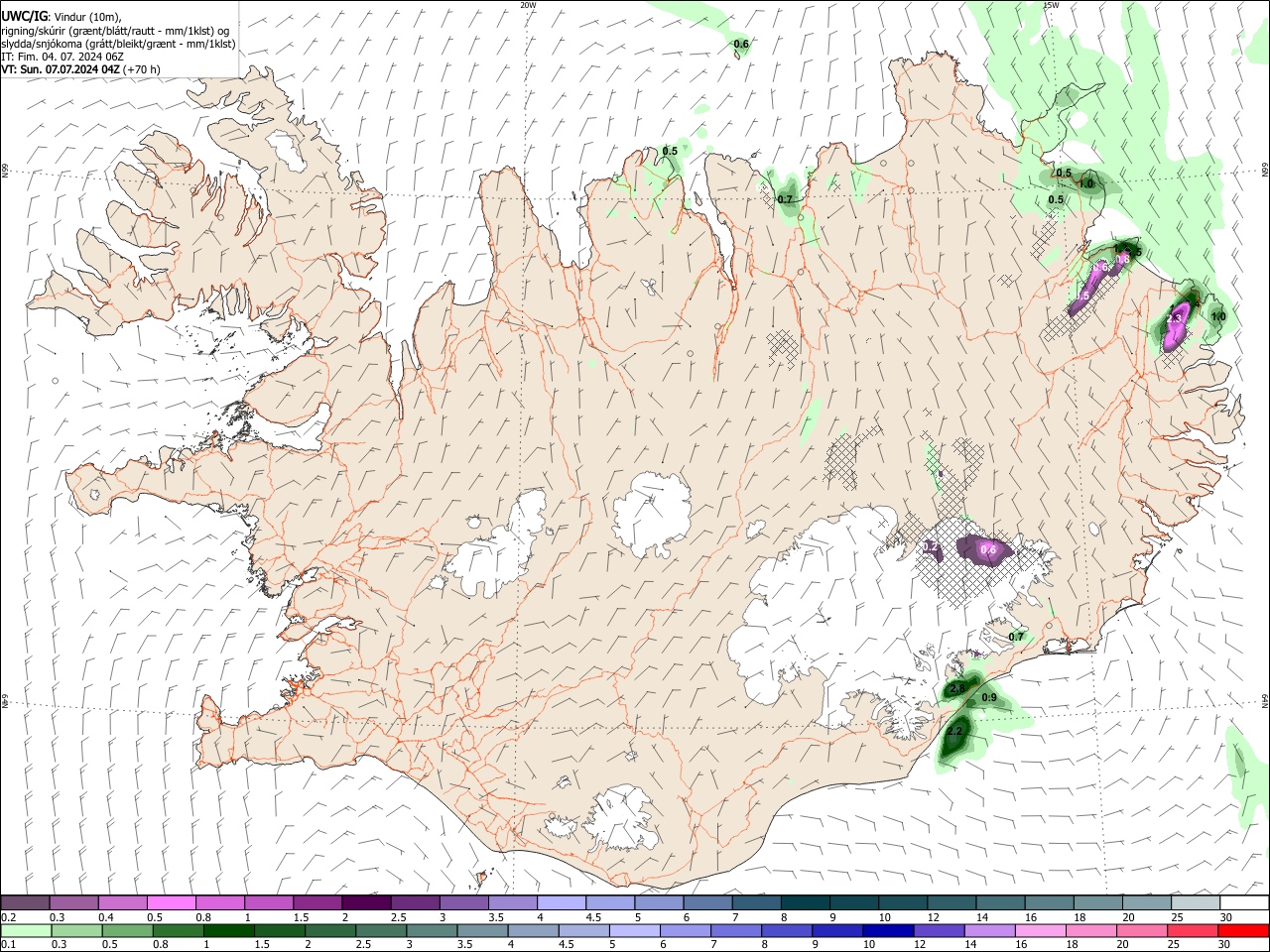
Task: Click the white '0.2' value on the glacier
Action: tap(931, 547)
